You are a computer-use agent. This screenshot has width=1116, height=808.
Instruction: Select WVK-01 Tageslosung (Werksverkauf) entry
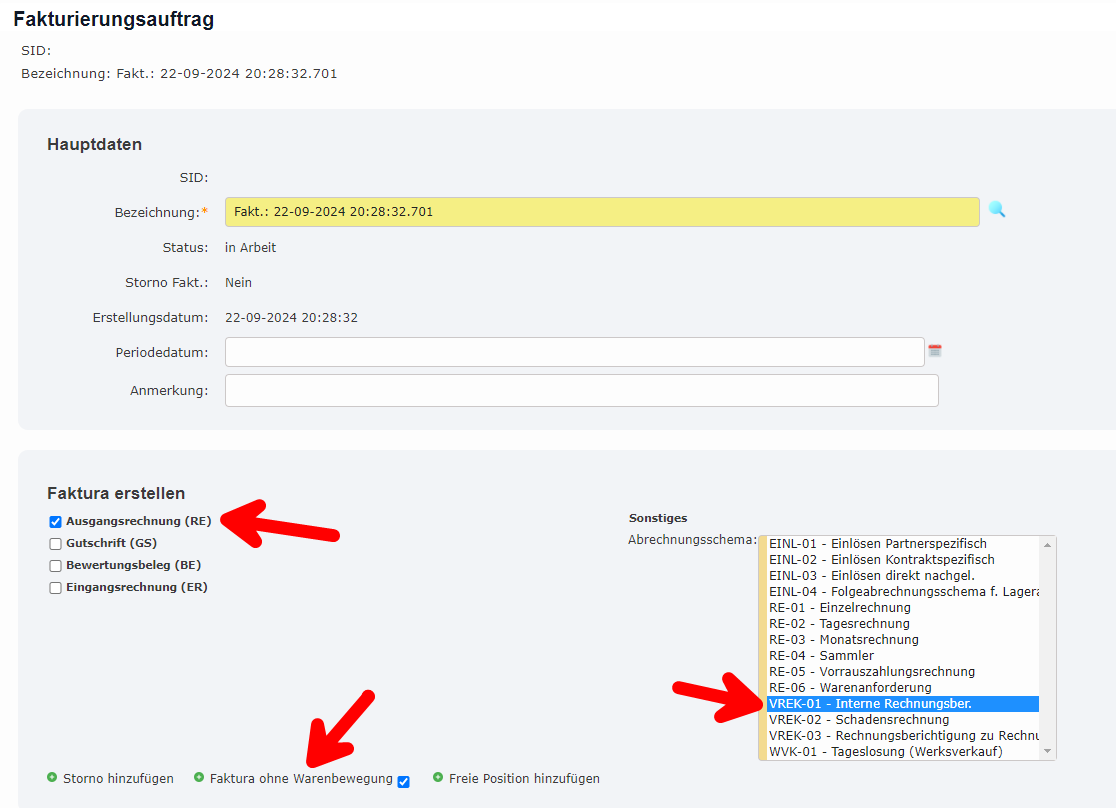tap(886, 752)
